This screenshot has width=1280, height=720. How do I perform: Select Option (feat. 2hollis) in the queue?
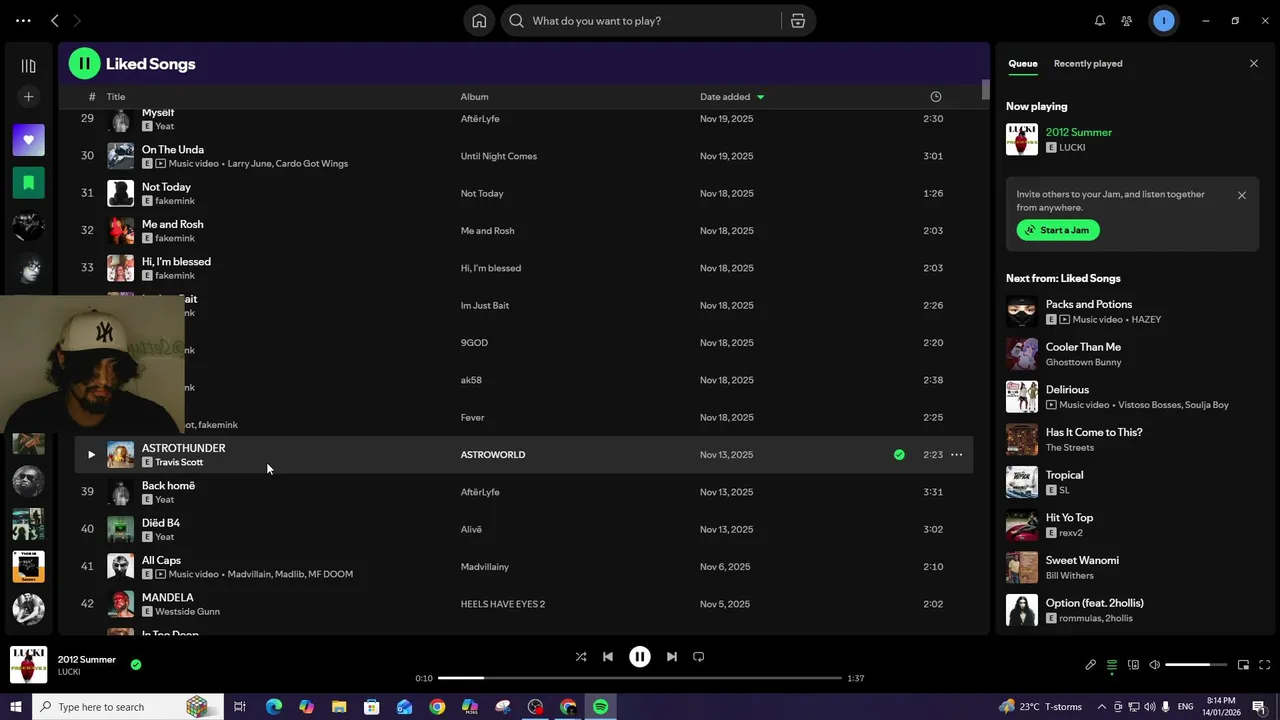(x=1094, y=603)
